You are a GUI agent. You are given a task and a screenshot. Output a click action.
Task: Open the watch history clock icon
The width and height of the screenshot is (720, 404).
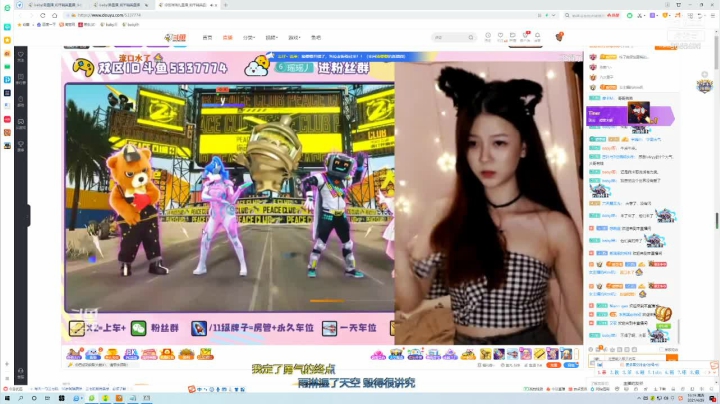pos(488,37)
